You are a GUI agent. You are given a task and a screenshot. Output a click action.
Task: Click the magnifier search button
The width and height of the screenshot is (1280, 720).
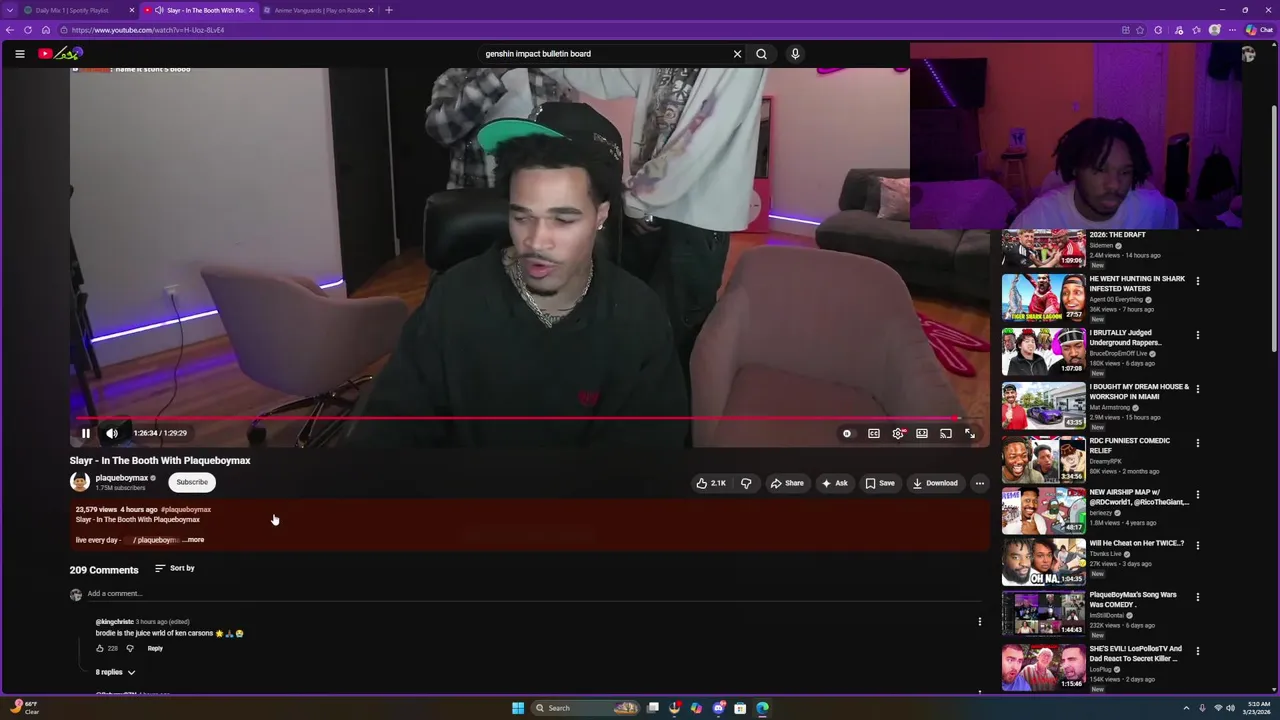(x=761, y=54)
